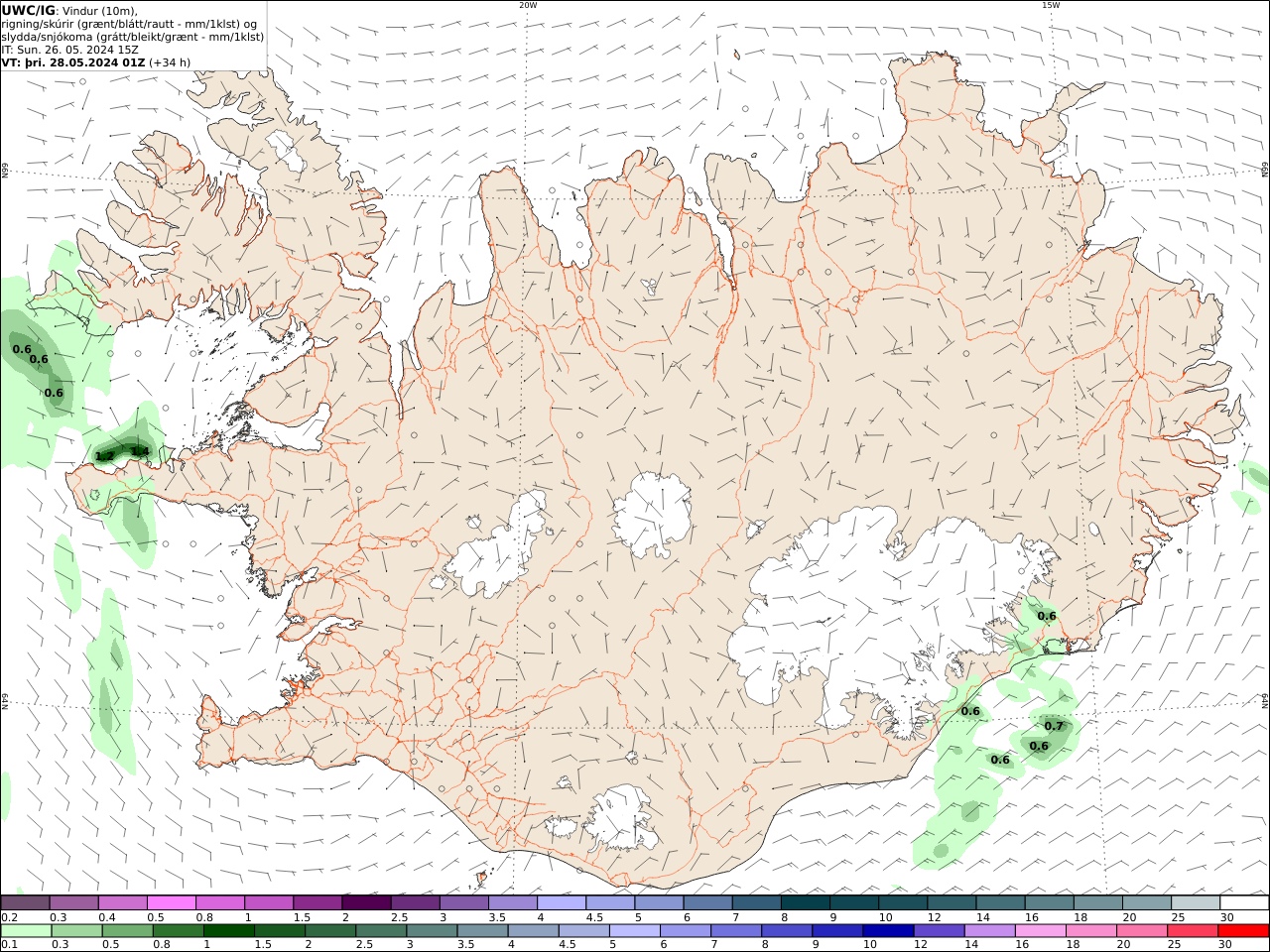
Task: Pick the lilac swatch labeled 14, bottom row
Action: coord(990,931)
